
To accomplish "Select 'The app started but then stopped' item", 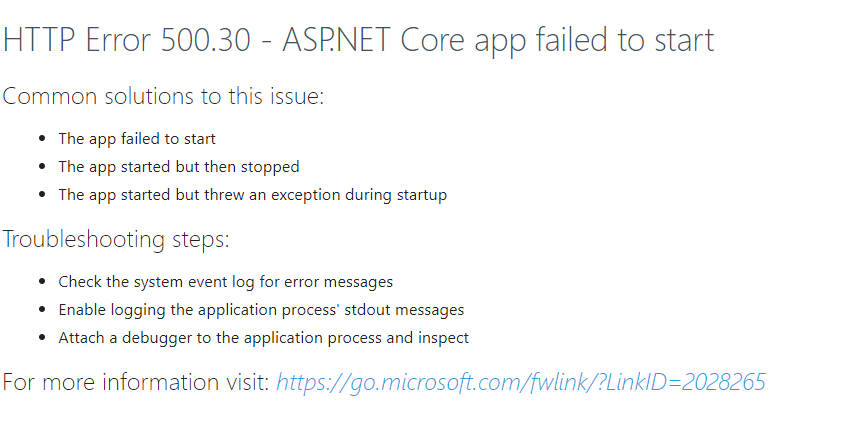I will pyautogui.click(x=179, y=167).
